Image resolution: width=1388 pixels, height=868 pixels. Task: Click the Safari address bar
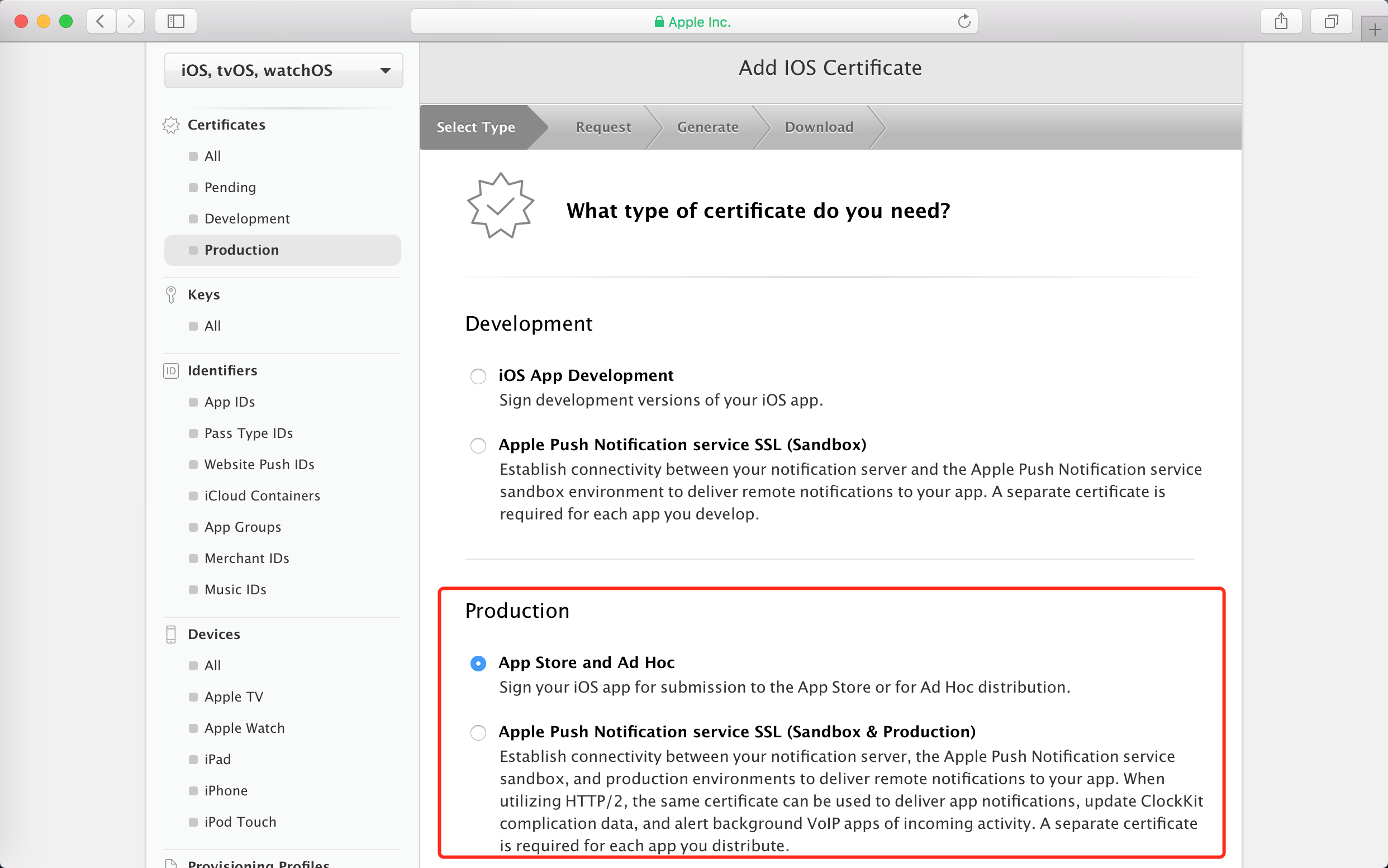695,22
